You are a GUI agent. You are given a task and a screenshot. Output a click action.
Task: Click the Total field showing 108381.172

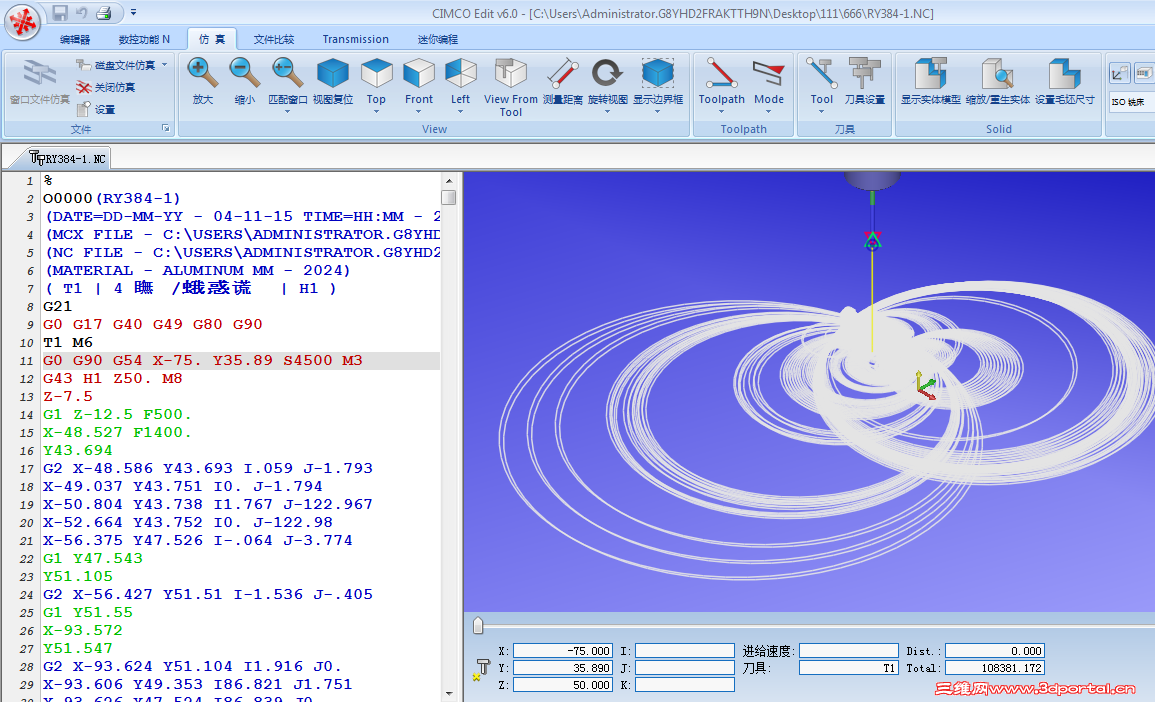pos(995,668)
